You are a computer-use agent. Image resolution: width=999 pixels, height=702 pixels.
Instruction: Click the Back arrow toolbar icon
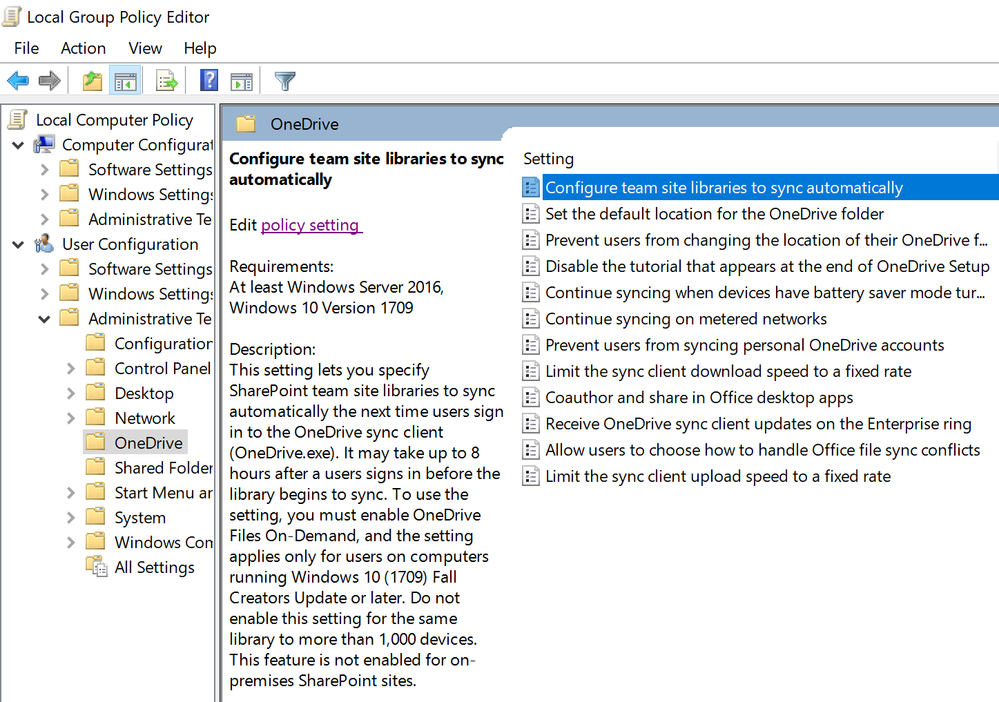(18, 81)
